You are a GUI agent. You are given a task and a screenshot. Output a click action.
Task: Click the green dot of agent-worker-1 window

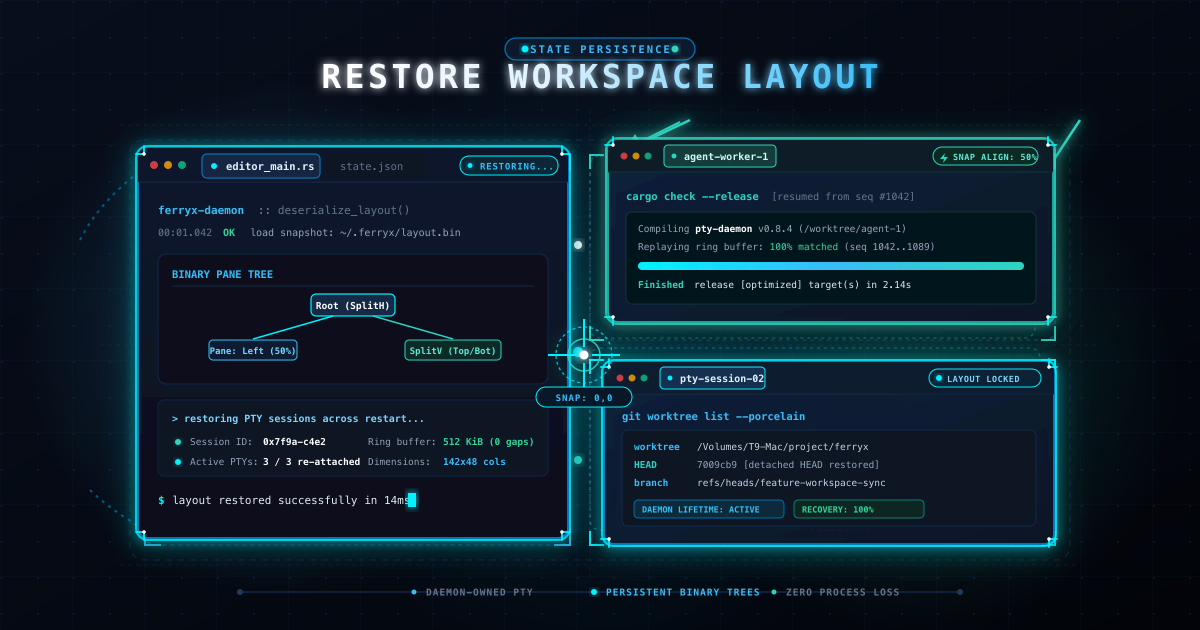(x=648, y=156)
